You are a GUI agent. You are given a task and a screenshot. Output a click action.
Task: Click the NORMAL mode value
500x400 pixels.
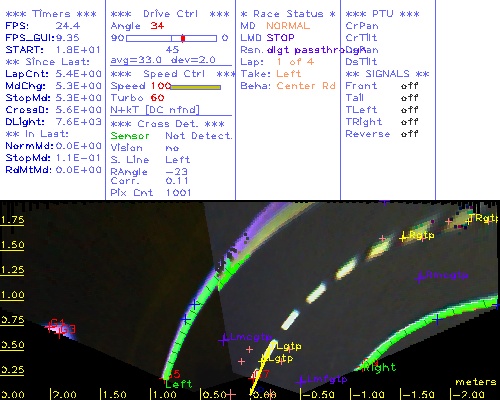click(x=288, y=26)
